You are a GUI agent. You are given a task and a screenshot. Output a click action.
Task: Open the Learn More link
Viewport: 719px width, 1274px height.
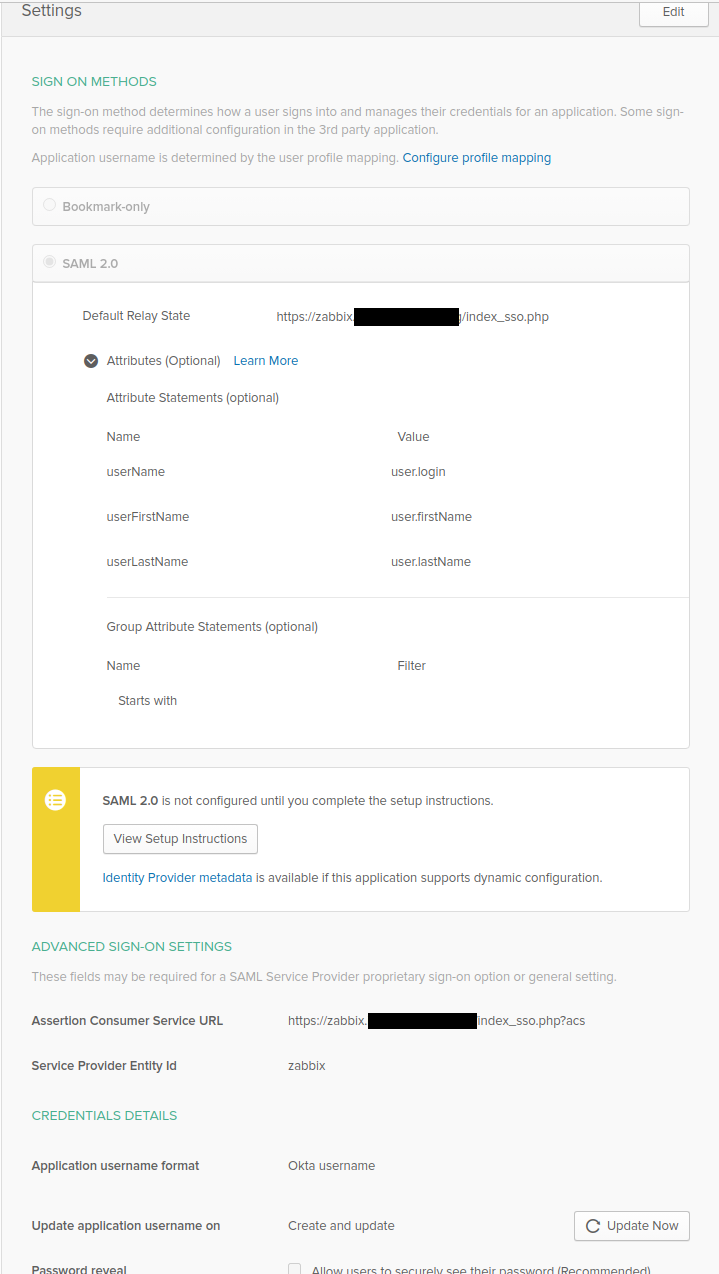[265, 361]
